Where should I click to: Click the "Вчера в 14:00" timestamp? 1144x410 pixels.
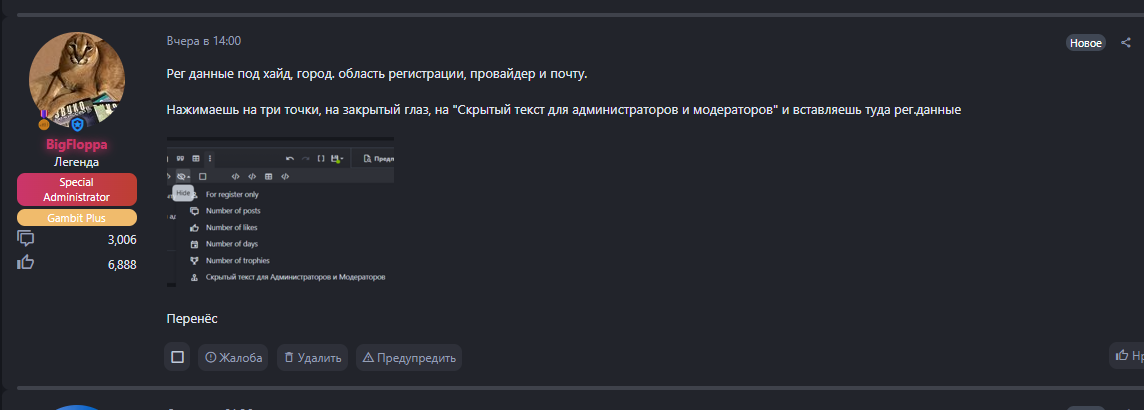click(x=204, y=41)
